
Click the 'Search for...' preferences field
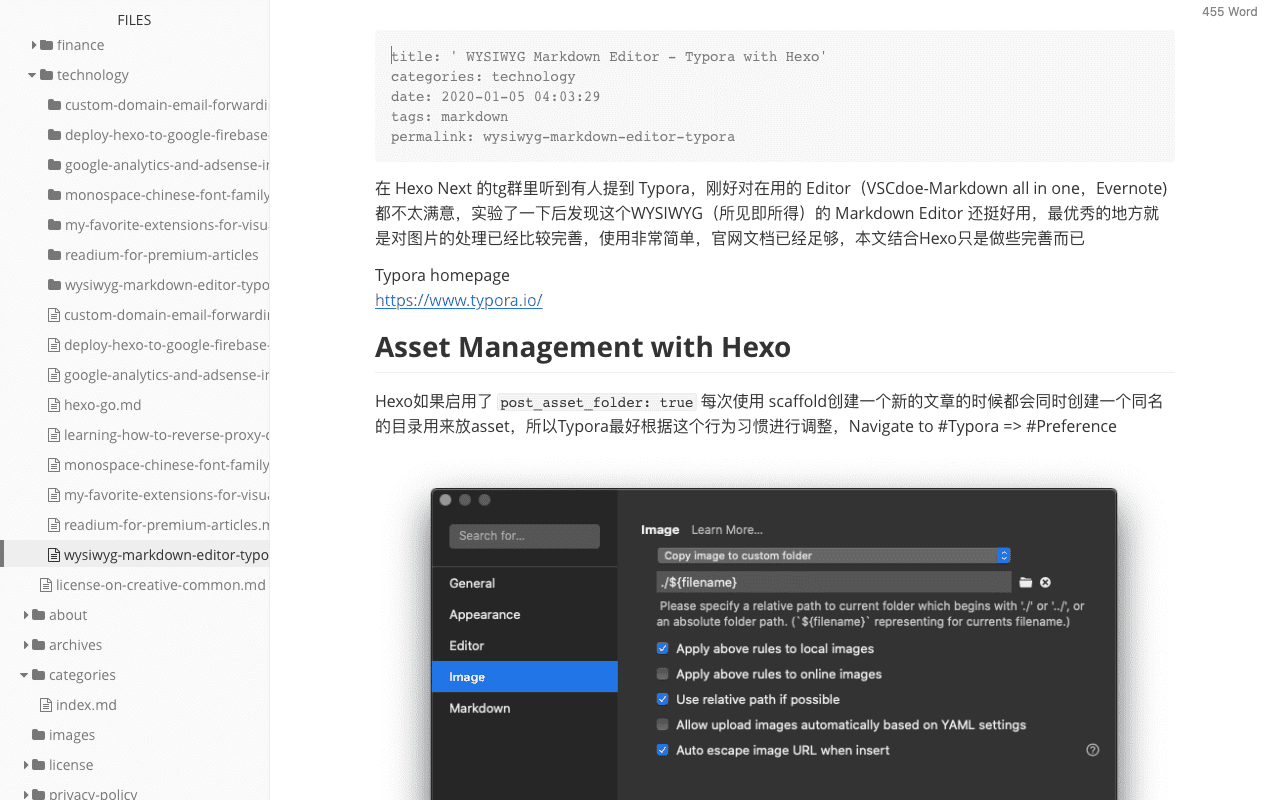pos(524,536)
